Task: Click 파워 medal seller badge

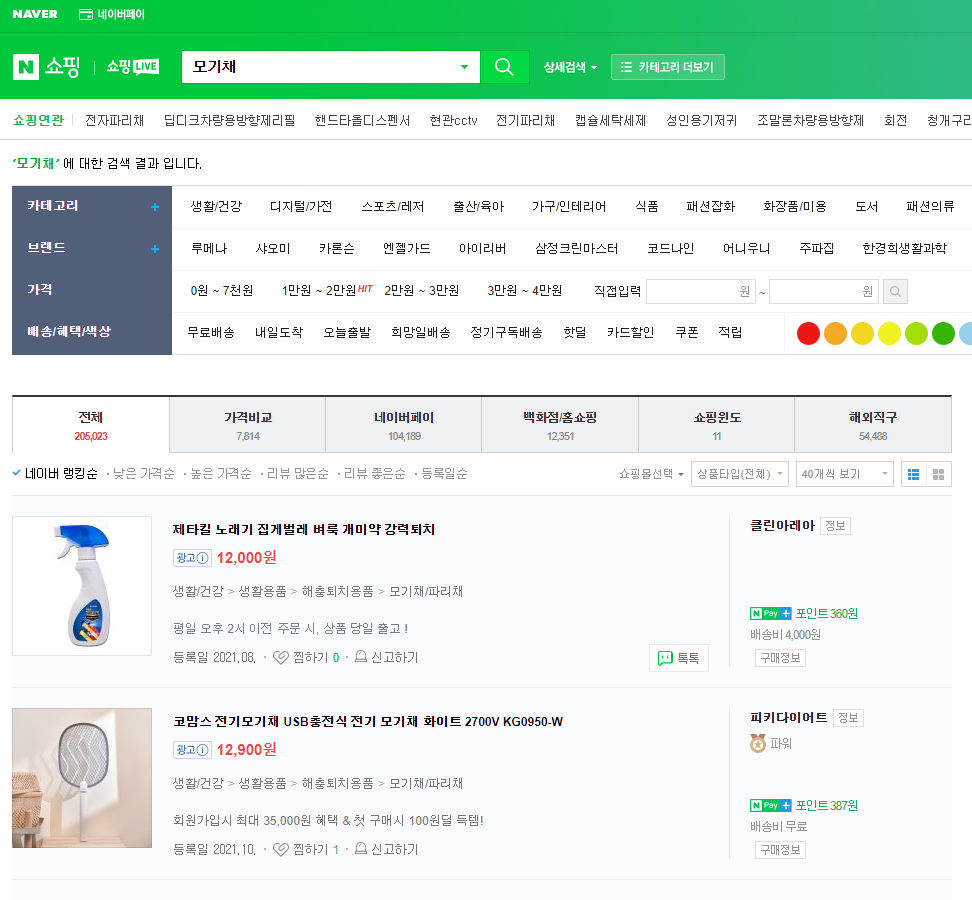Action: (771, 744)
